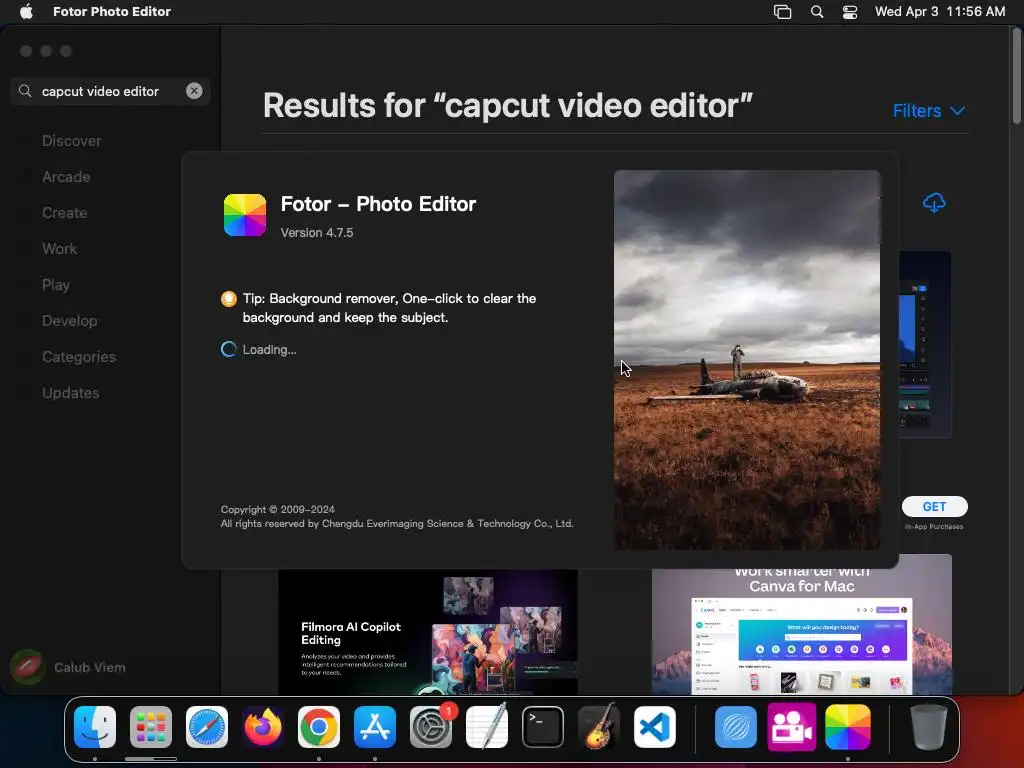This screenshot has width=1024, height=768.
Task: Open Stage Manager icon in menu bar
Action: click(x=782, y=12)
